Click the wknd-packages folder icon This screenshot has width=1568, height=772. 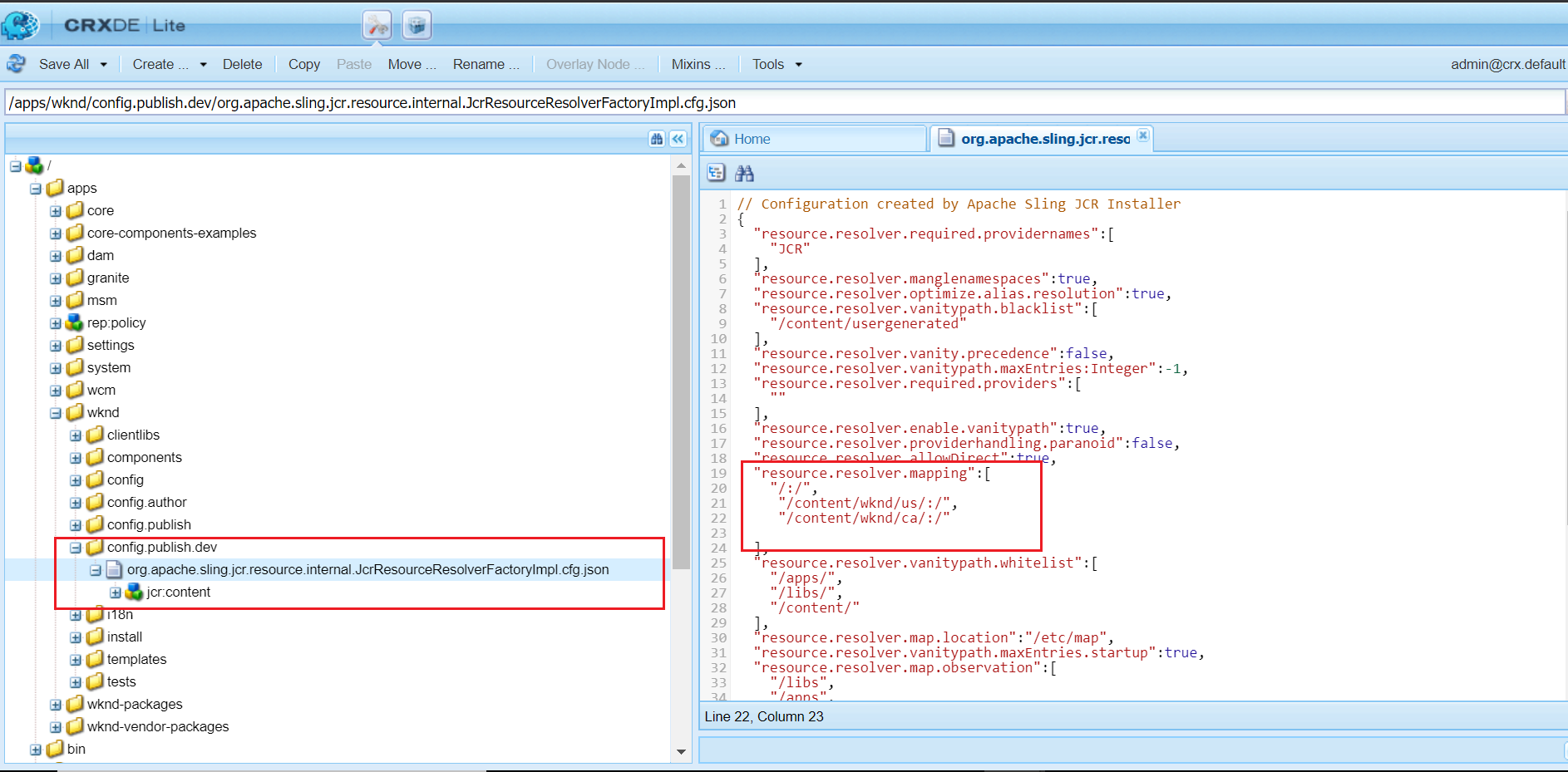[76, 704]
